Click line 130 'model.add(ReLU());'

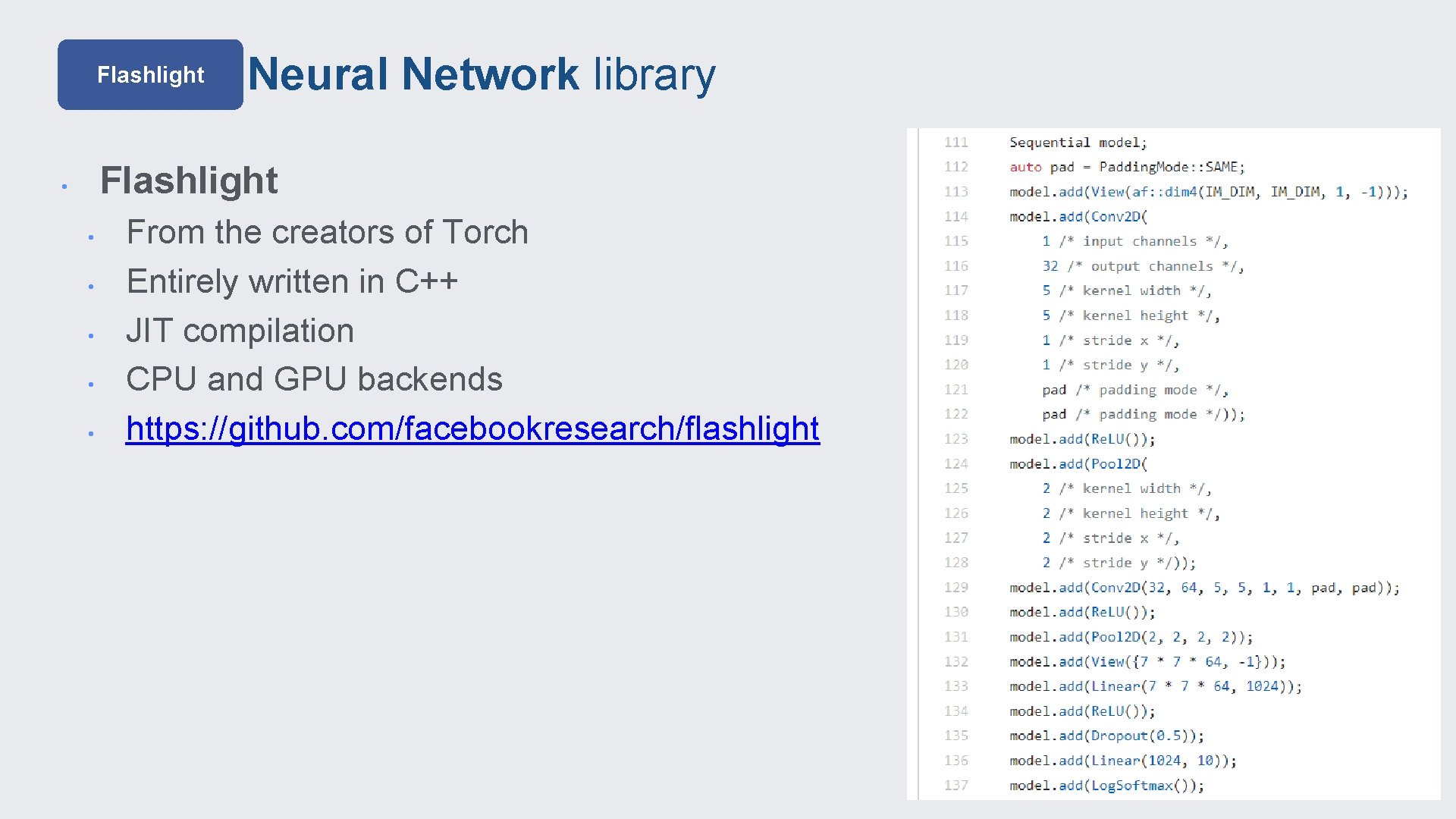(x=1082, y=612)
